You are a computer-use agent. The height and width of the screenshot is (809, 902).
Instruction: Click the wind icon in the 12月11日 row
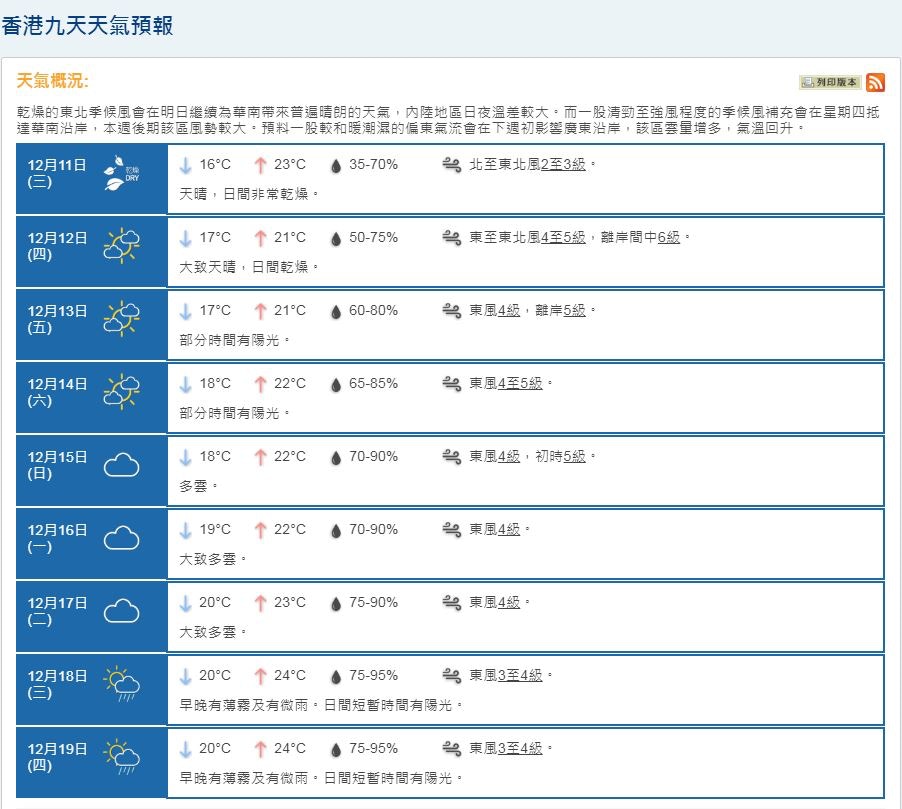point(452,165)
